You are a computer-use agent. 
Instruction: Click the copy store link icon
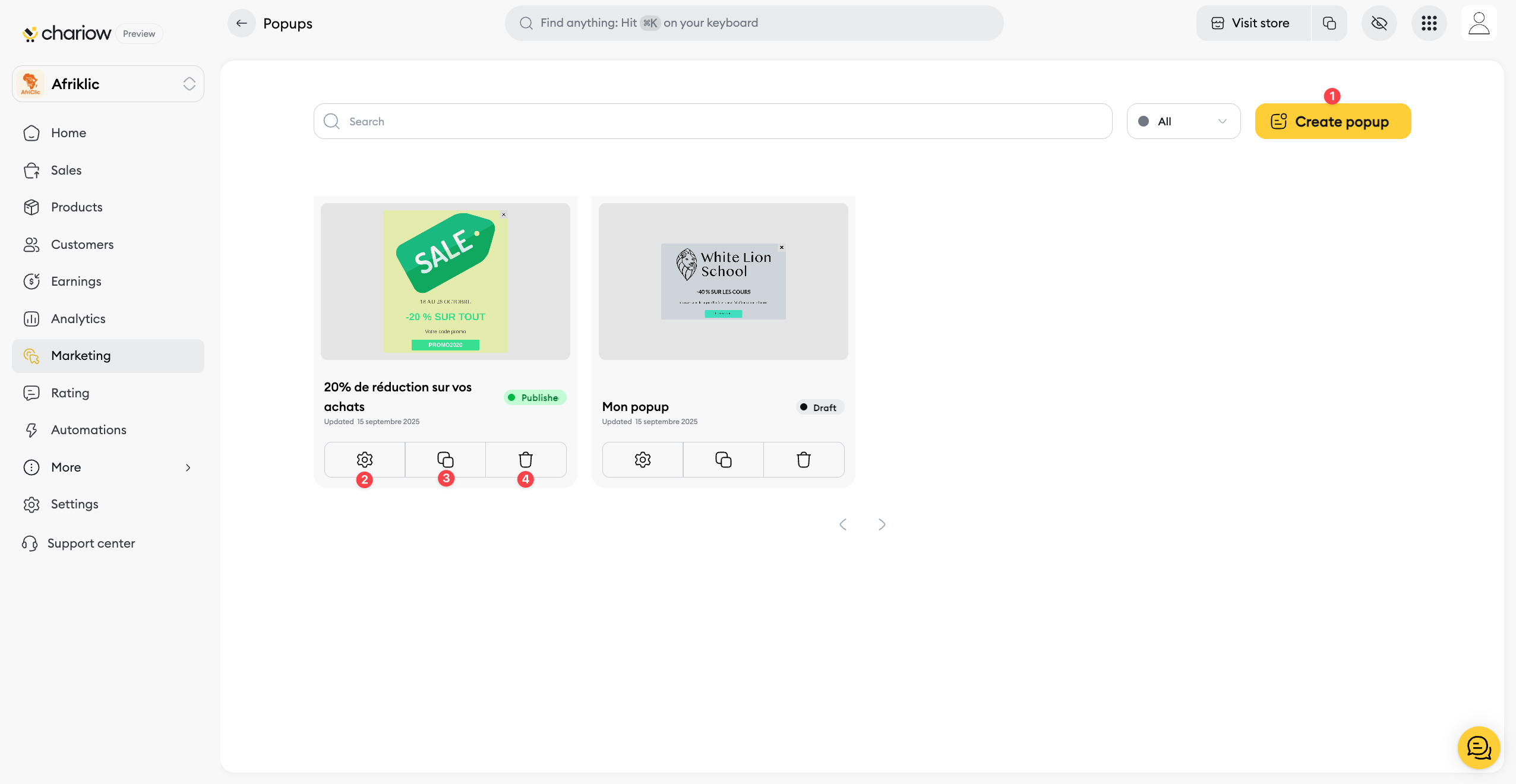click(1329, 23)
